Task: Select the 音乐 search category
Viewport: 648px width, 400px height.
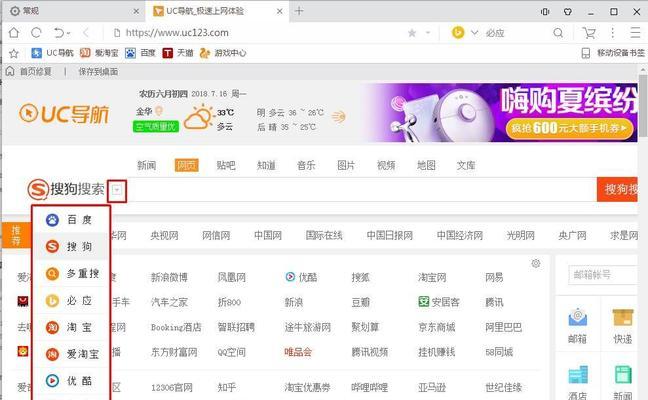Action: 306,165
